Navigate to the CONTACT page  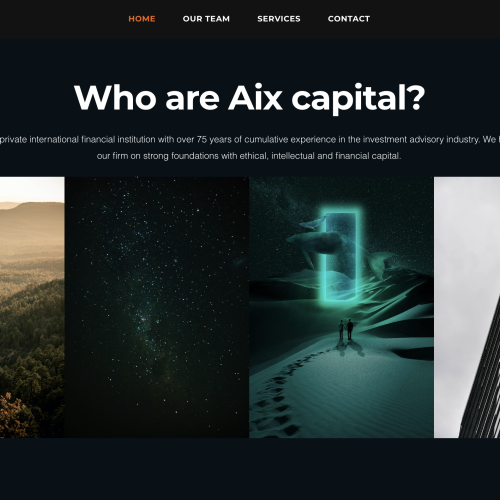click(349, 19)
